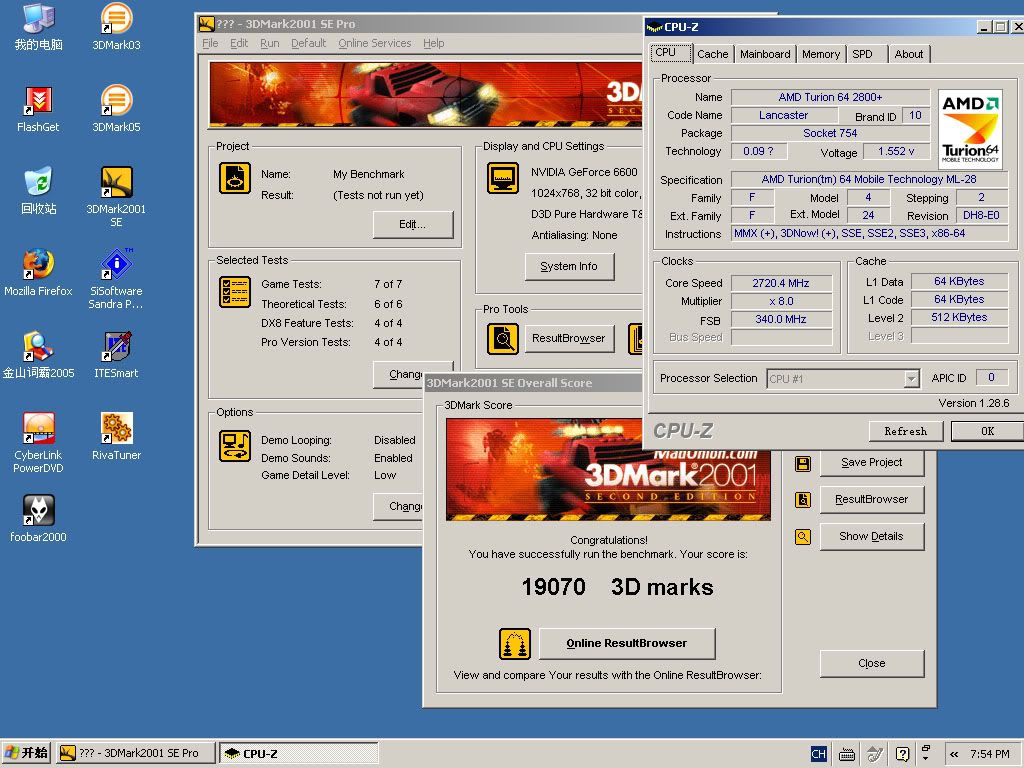Click the Change button under Selected Tests
Viewport: 1024px width, 768px height.
click(x=406, y=374)
